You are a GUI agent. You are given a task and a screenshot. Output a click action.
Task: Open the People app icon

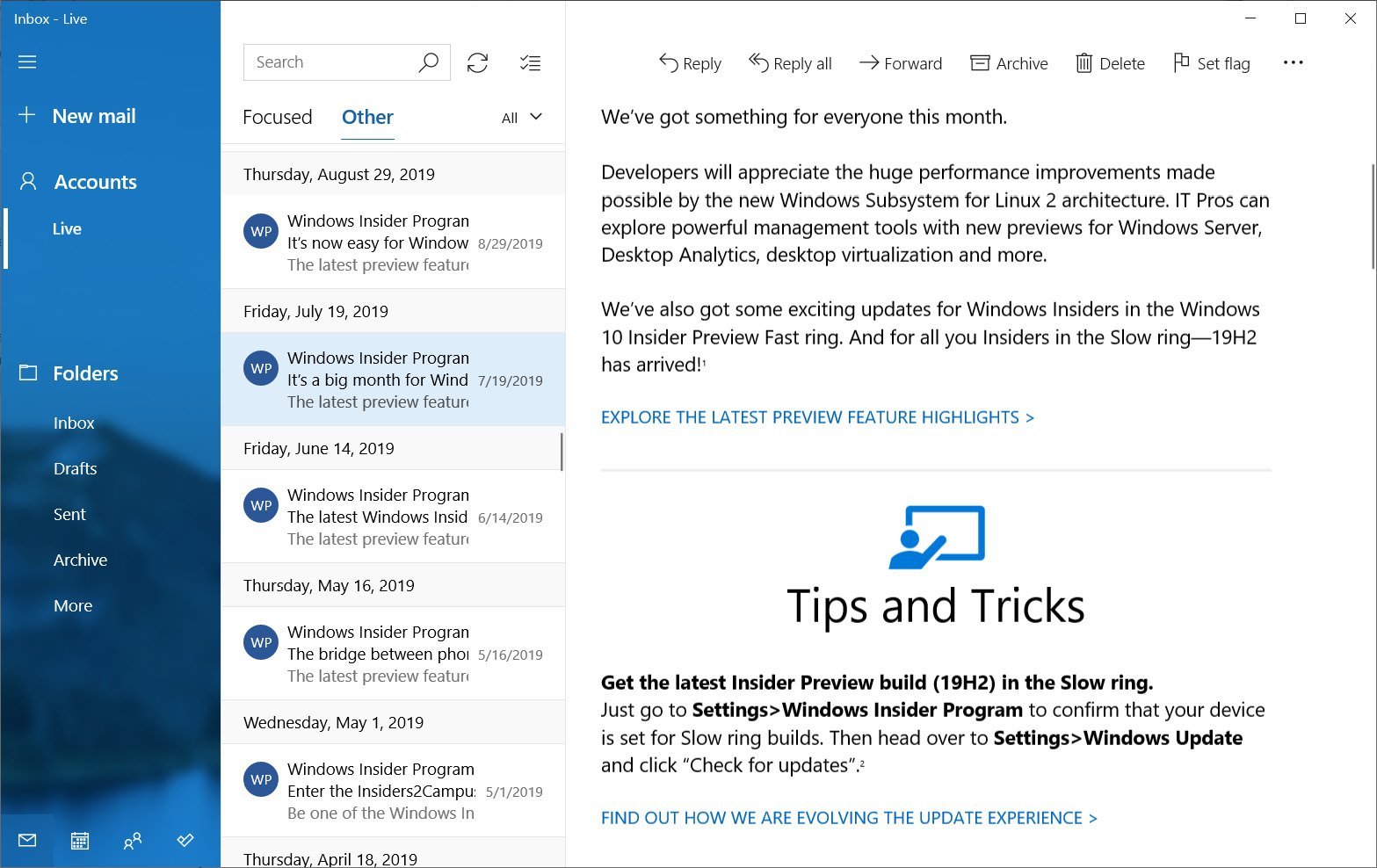133,841
